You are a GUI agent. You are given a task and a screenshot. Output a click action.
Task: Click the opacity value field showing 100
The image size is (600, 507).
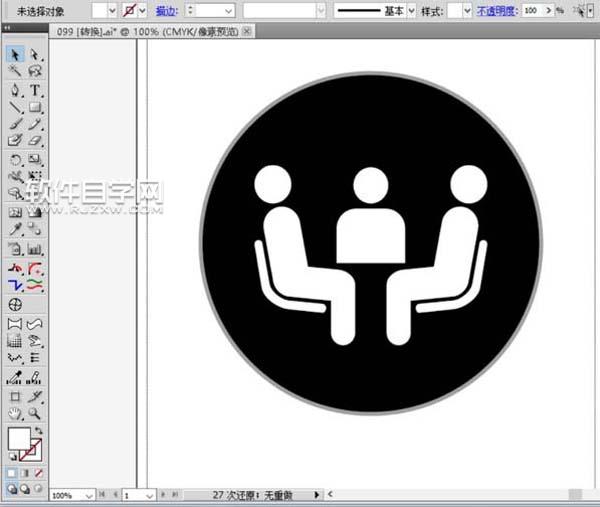(x=532, y=10)
